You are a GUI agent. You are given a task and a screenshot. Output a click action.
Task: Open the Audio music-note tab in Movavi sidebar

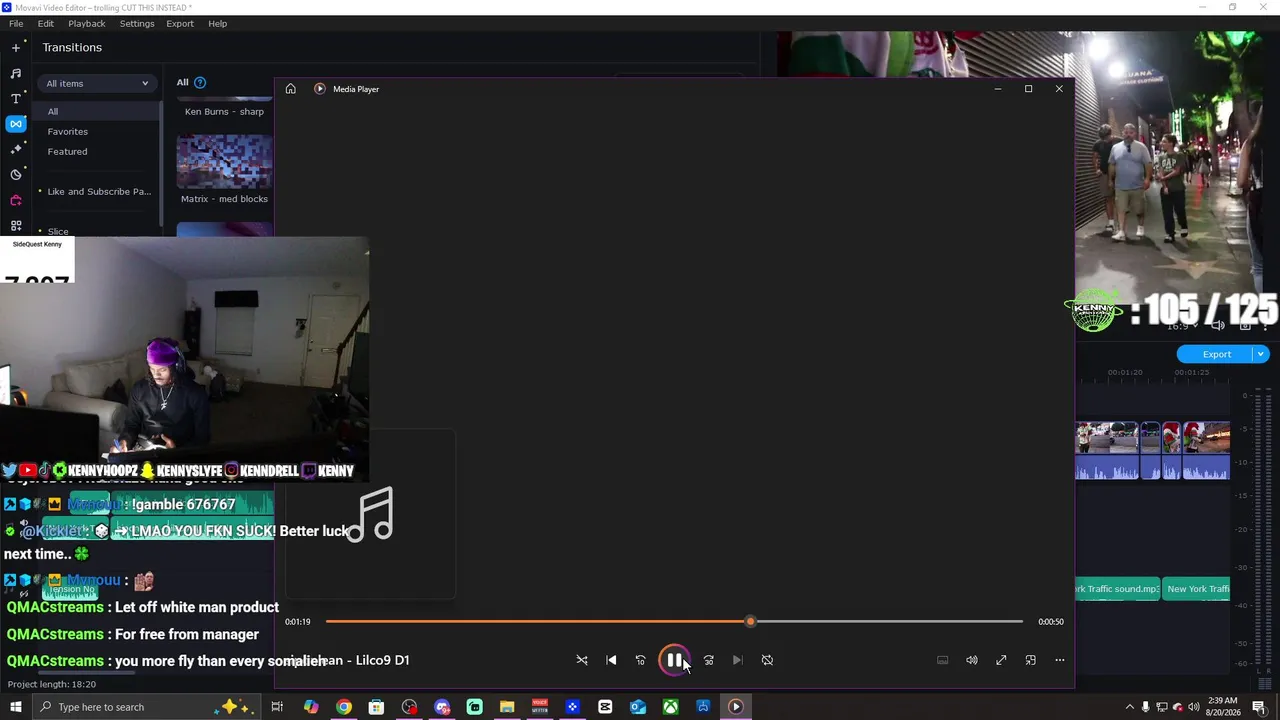point(16,73)
